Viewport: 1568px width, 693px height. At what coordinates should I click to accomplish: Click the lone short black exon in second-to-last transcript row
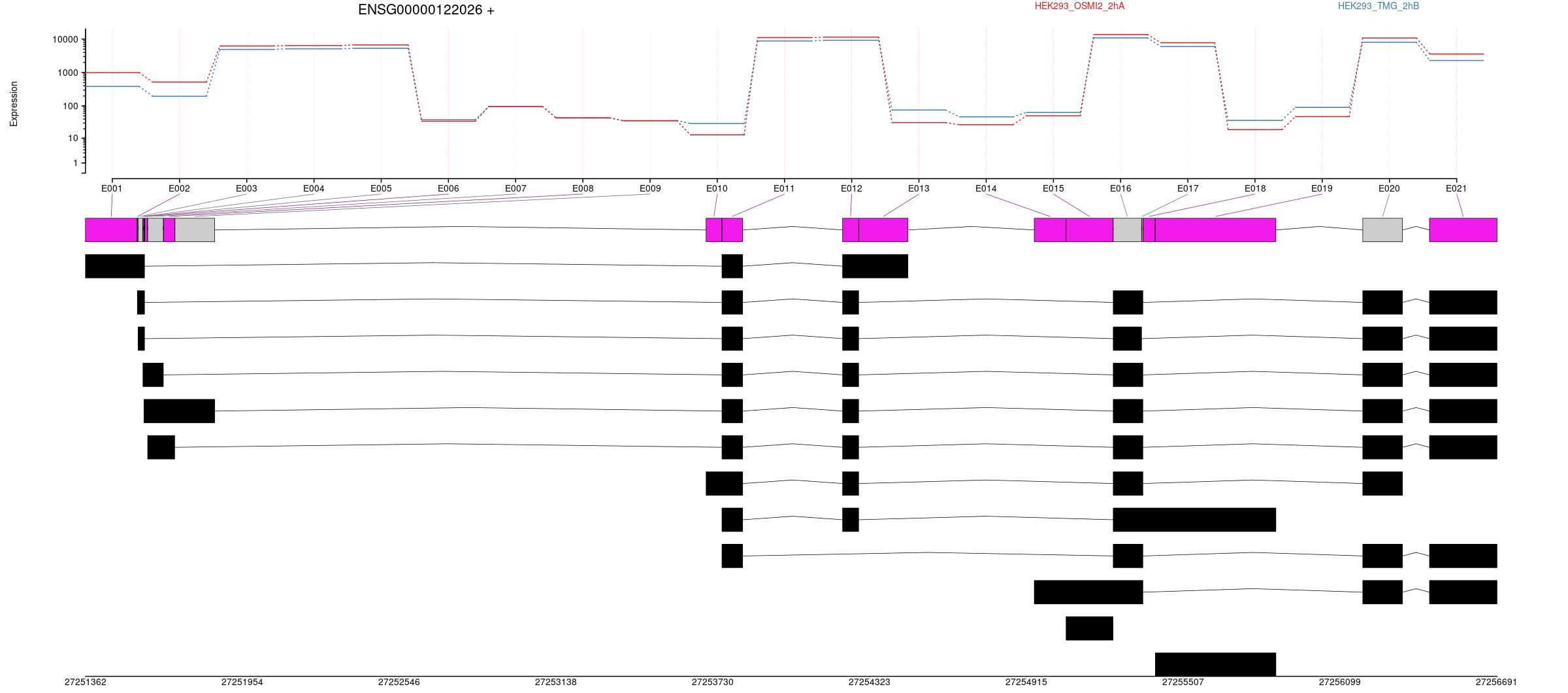[x=1090, y=628]
